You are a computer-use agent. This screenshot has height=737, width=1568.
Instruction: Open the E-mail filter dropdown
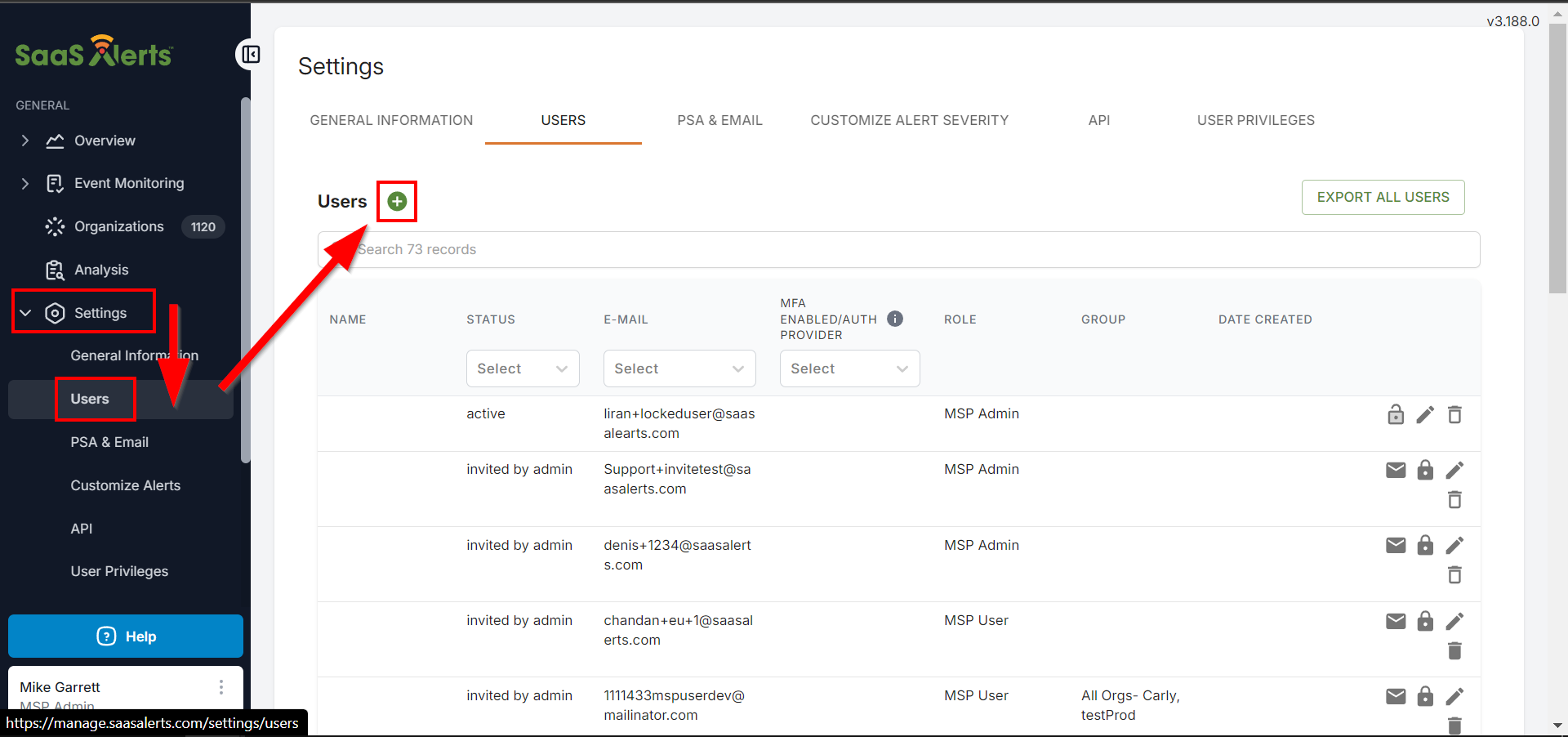679,368
